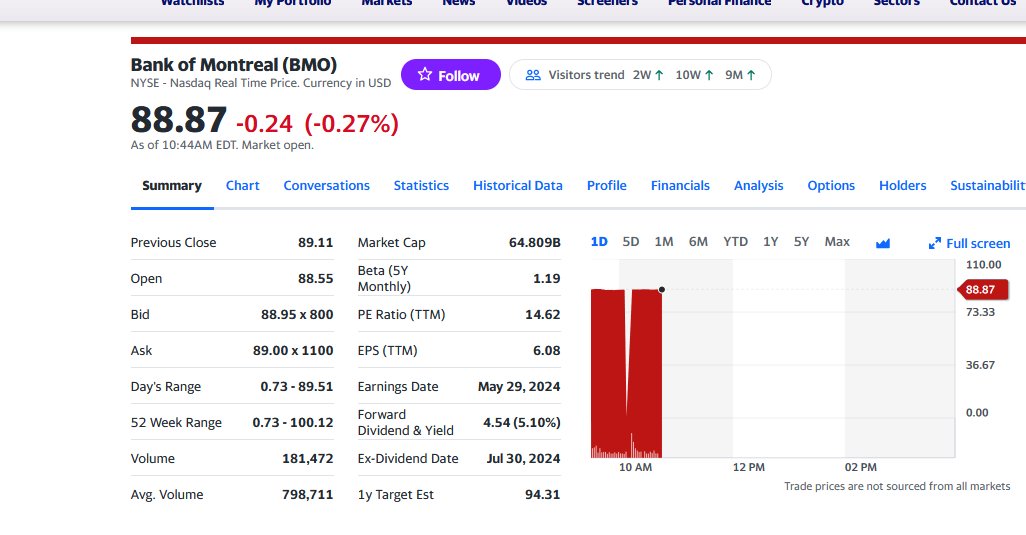Click EPS (TTM) value 6.08
Viewport: 1026px width, 535px height.
click(546, 351)
